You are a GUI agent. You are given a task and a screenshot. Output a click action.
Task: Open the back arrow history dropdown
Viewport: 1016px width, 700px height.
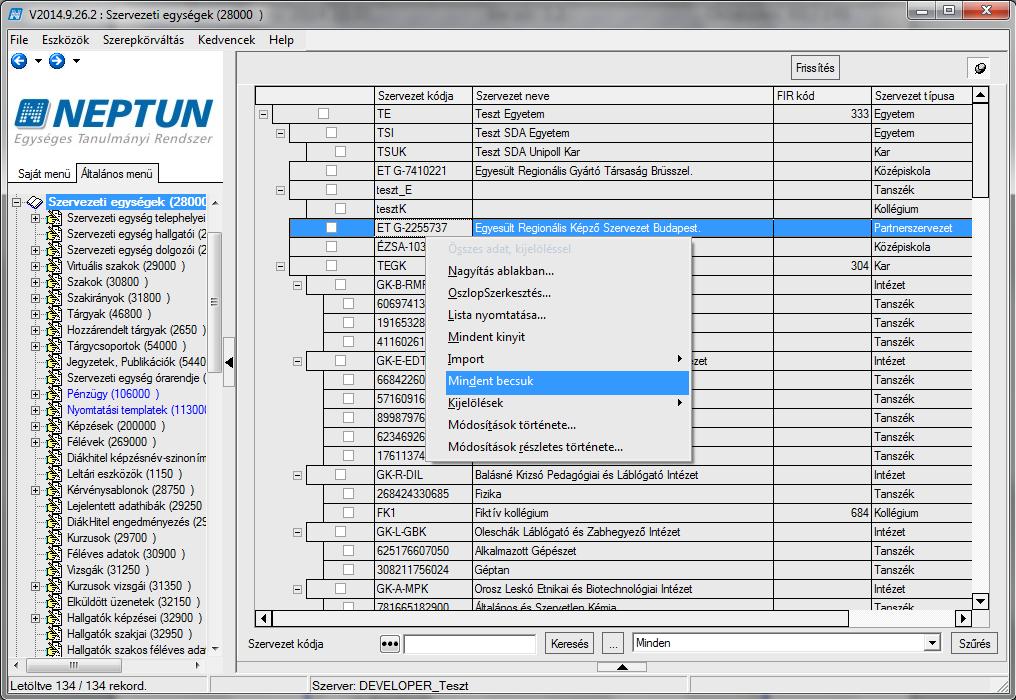tap(38, 62)
